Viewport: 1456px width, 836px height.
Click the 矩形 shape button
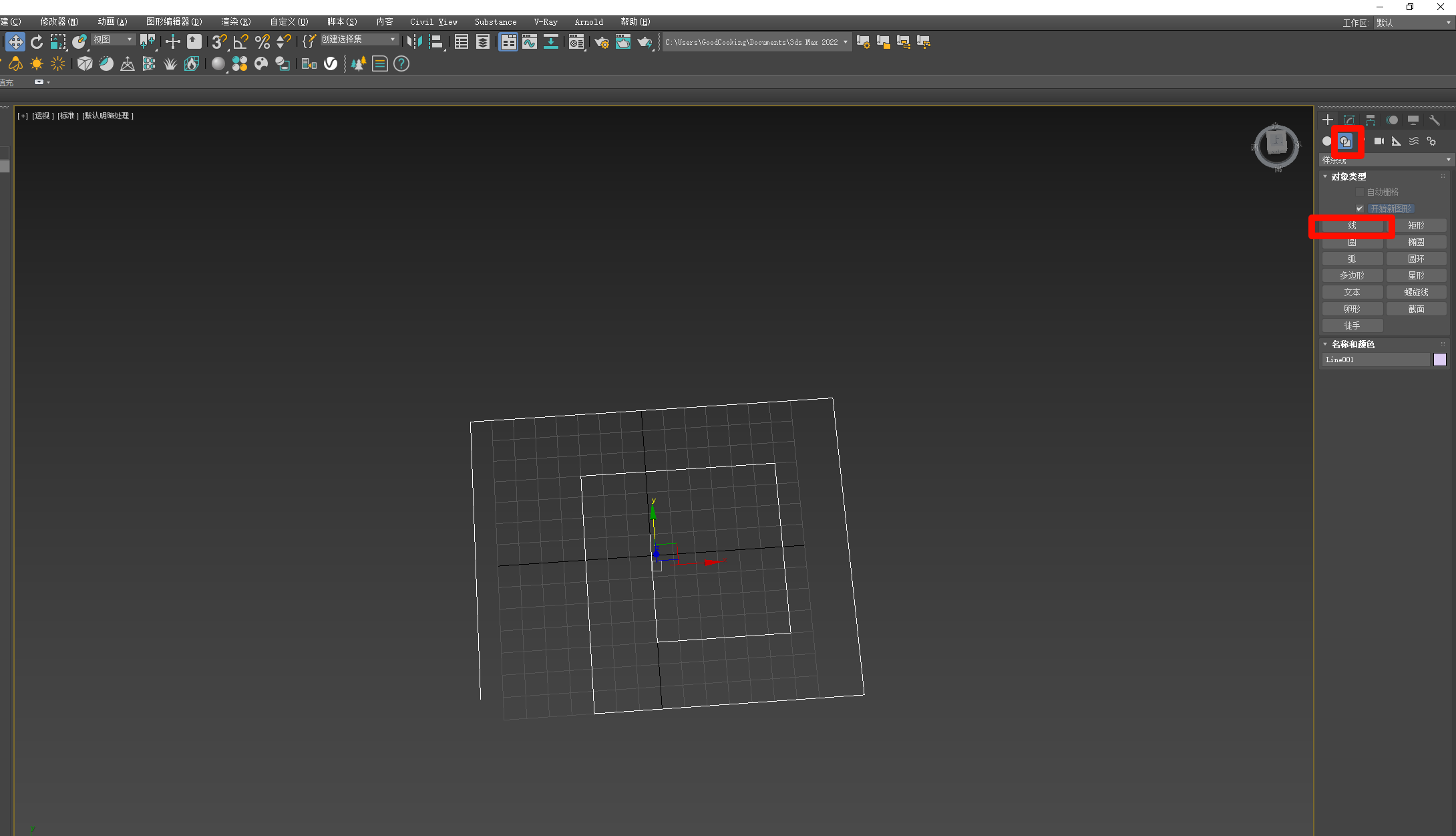point(1416,226)
